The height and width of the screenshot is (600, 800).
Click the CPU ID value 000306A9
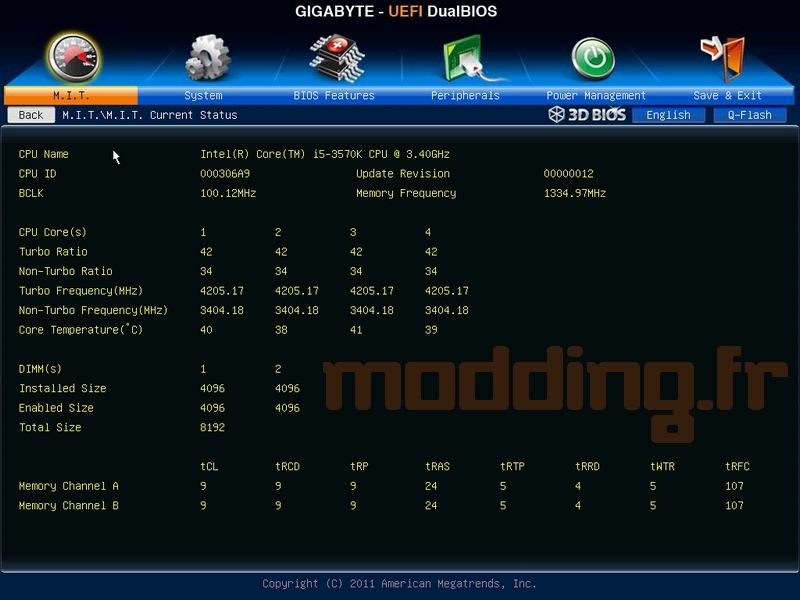(225, 173)
